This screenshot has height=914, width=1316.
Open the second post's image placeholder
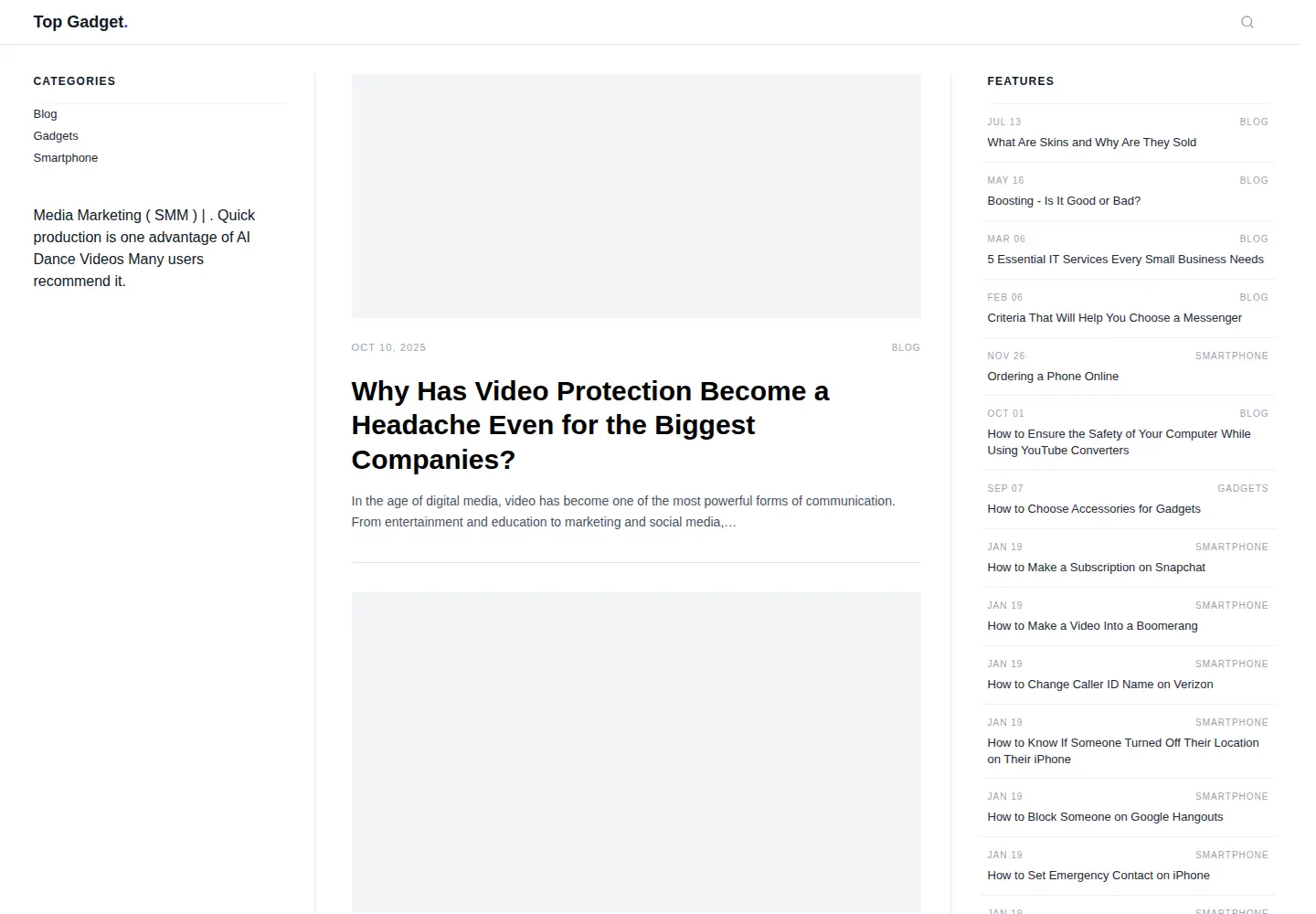(636, 751)
